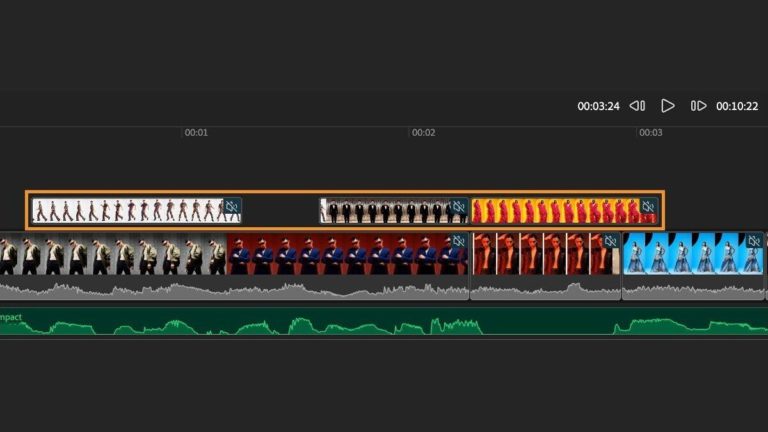Image resolution: width=768 pixels, height=432 pixels.
Task: Click the Play button
Action: point(668,106)
